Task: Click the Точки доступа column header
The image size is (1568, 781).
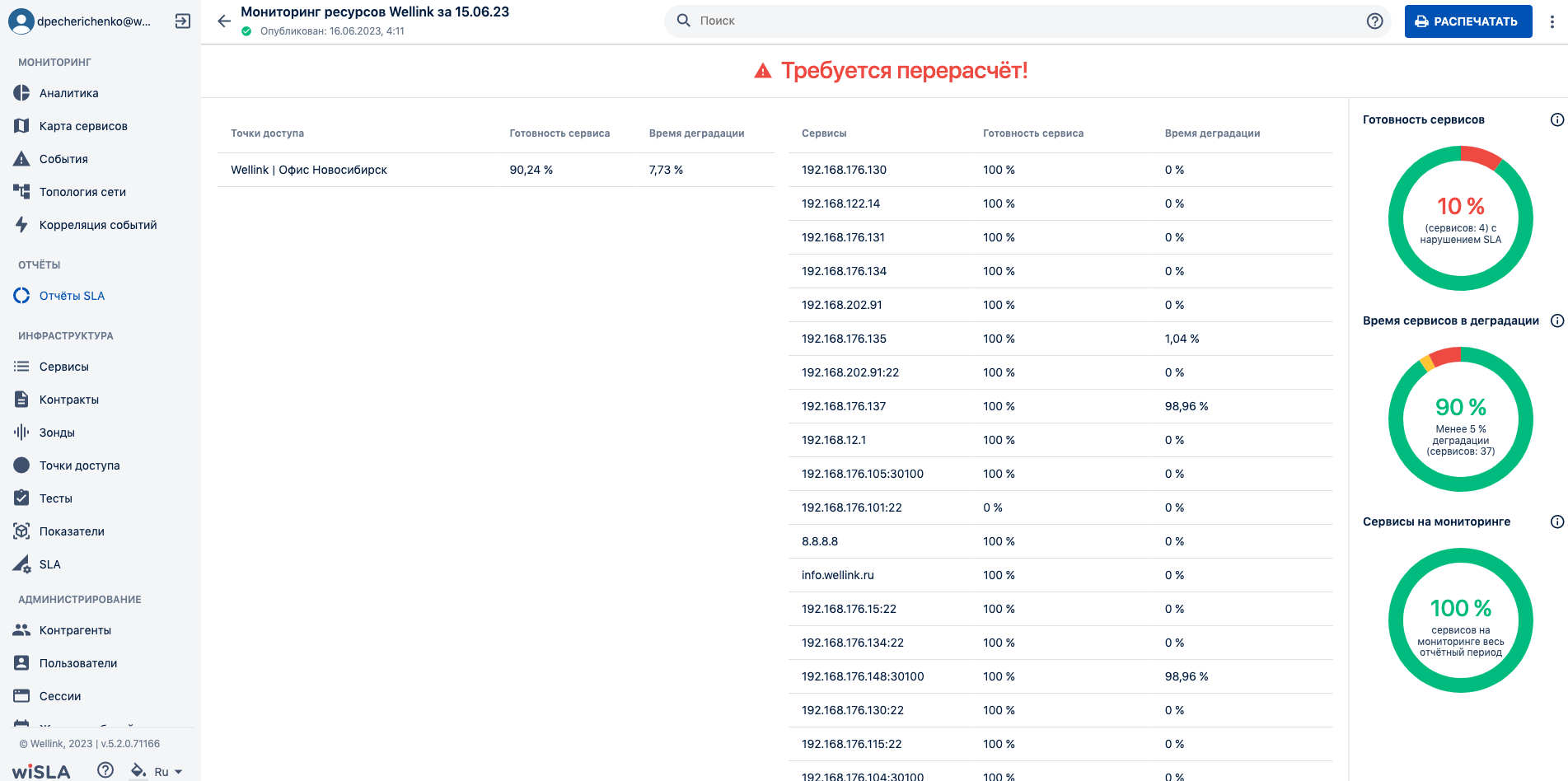Action: coord(268,133)
